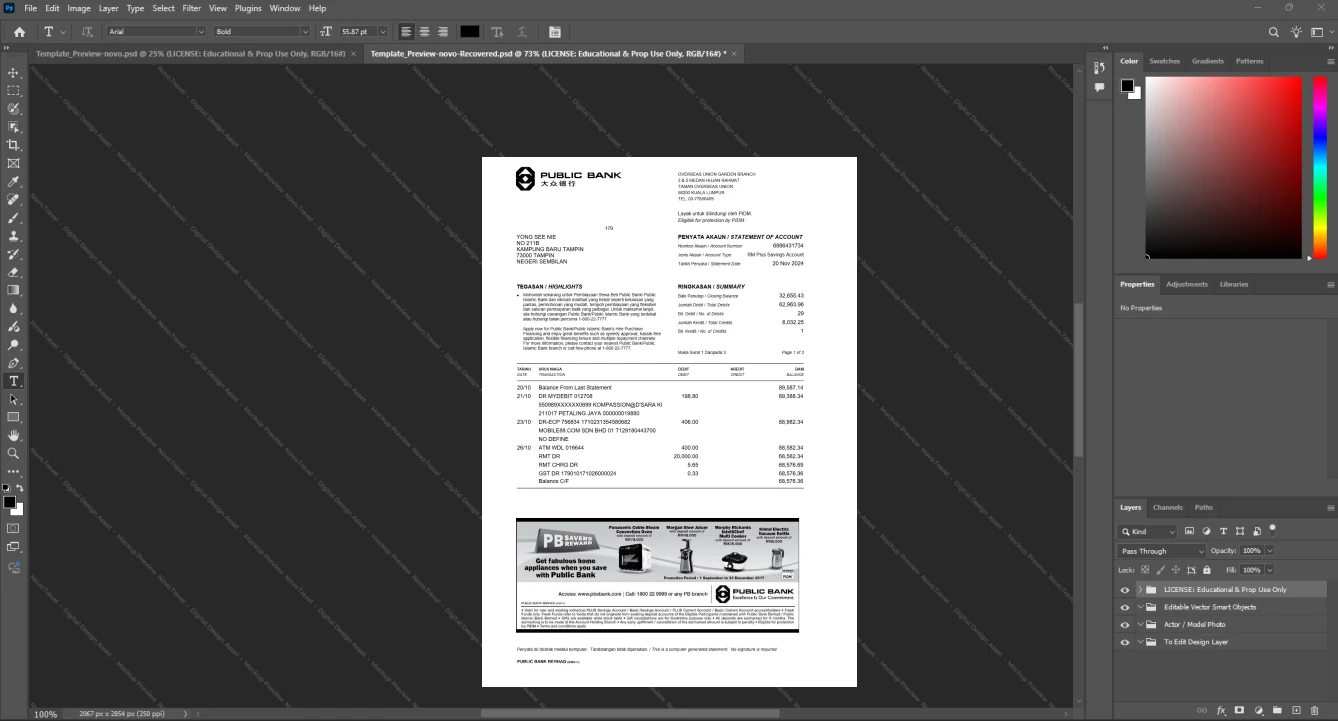The width and height of the screenshot is (1338, 721).
Task: Select the Eyedropper tool
Action: coord(13,181)
